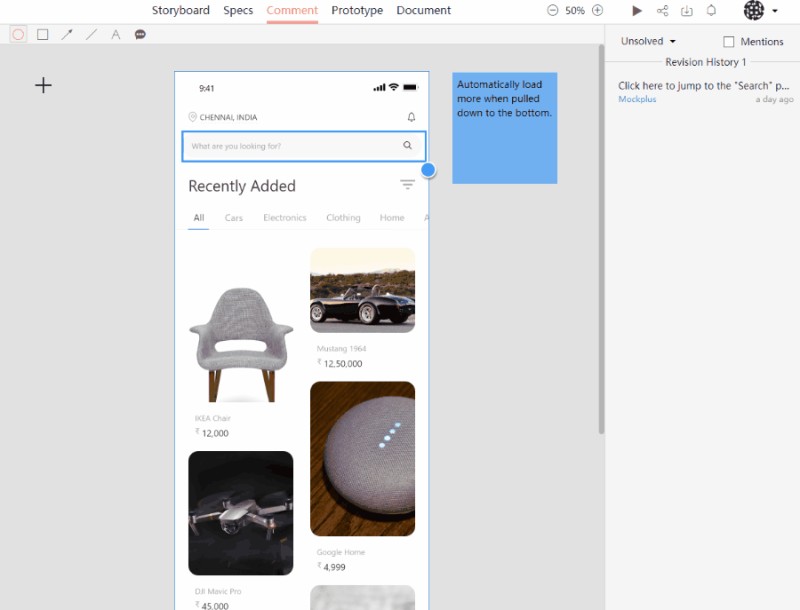Open the "Click here to jump" comment
This screenshot has height=610, width=800.
(x=703, y=86)
